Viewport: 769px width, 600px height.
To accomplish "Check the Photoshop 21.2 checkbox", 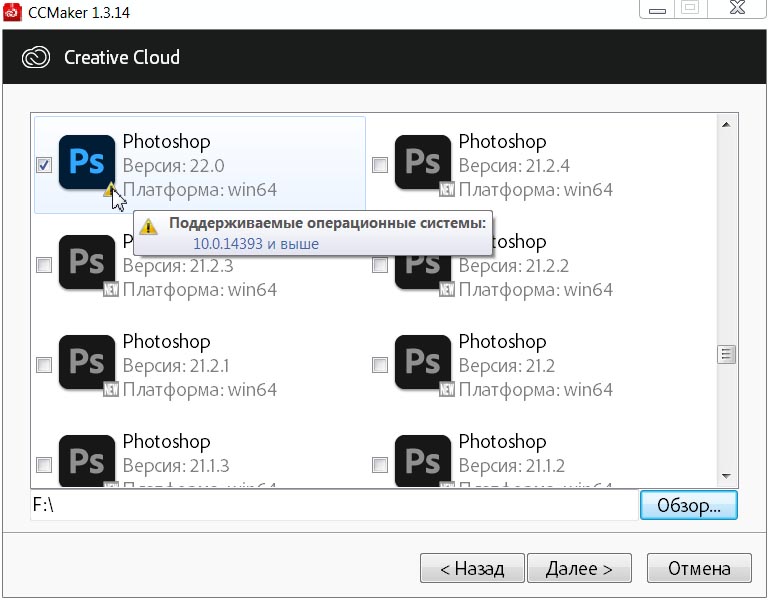I will [380, 365].
